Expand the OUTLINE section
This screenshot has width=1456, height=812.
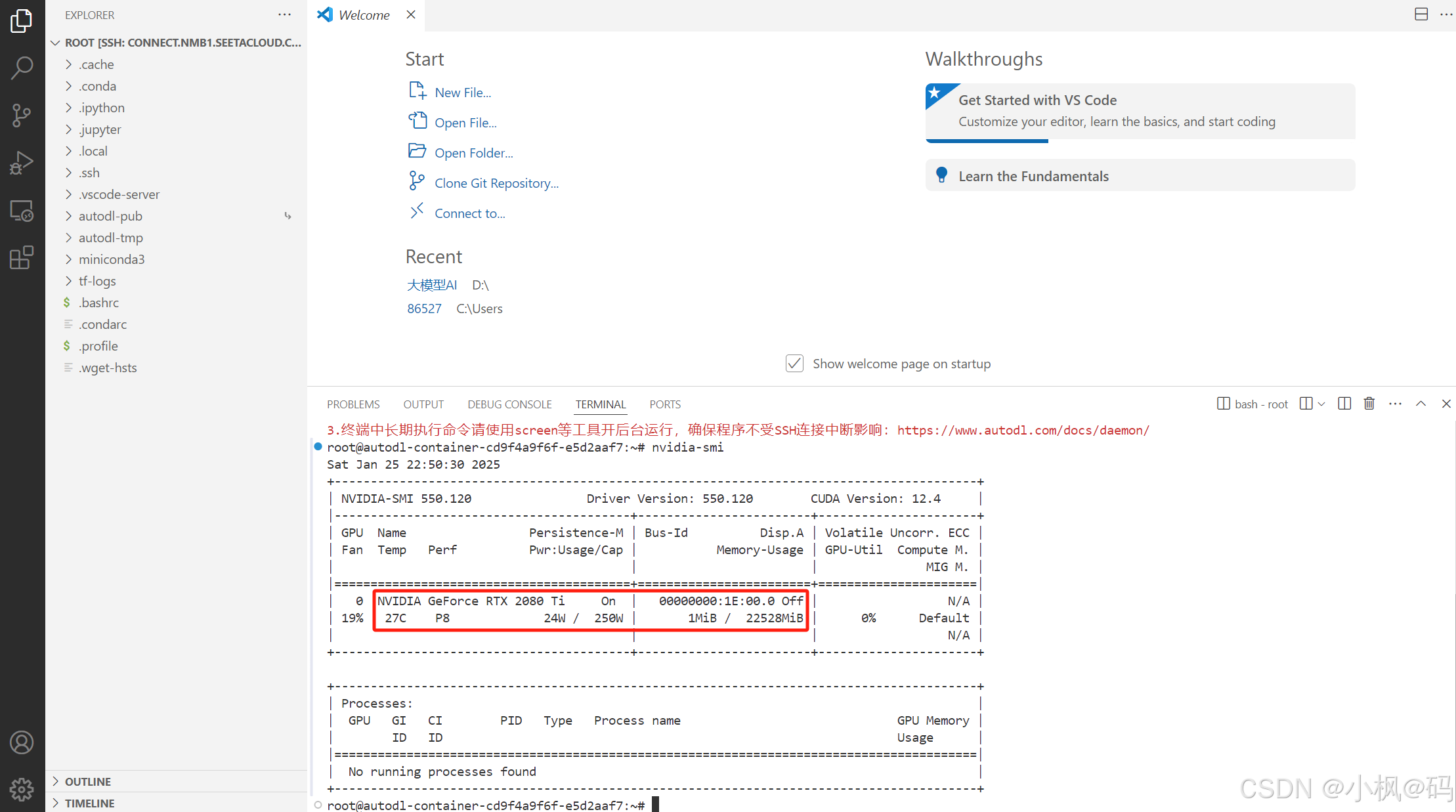[x=87, y=781]
